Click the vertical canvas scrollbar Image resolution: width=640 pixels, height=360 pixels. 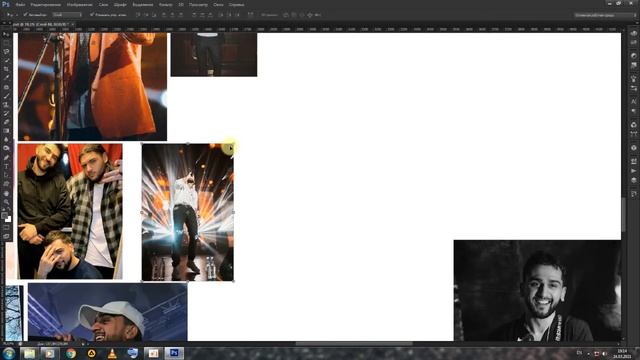click(623, 215)
